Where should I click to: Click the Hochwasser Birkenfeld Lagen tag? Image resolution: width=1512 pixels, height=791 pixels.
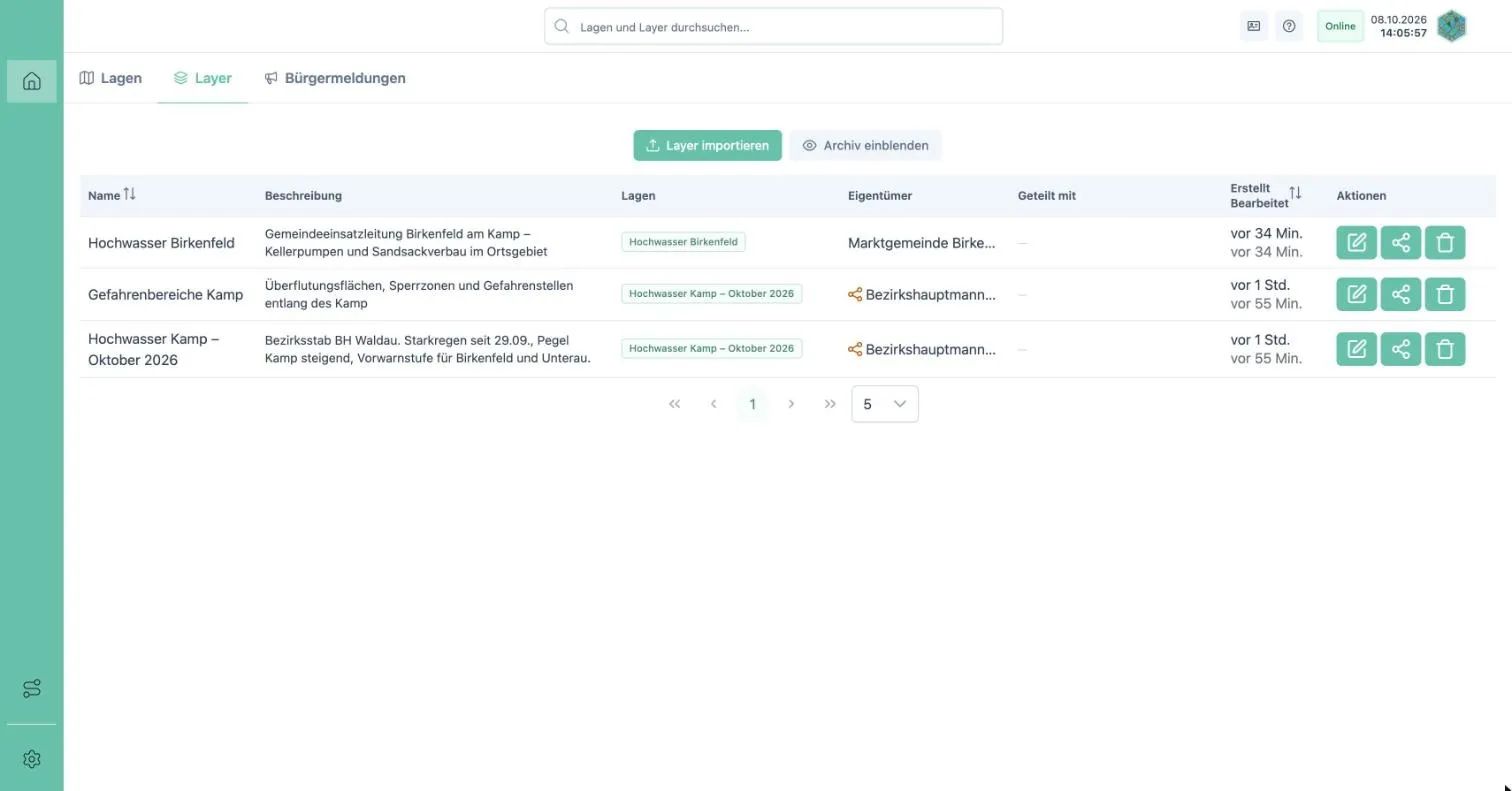(x=683, y=242)
